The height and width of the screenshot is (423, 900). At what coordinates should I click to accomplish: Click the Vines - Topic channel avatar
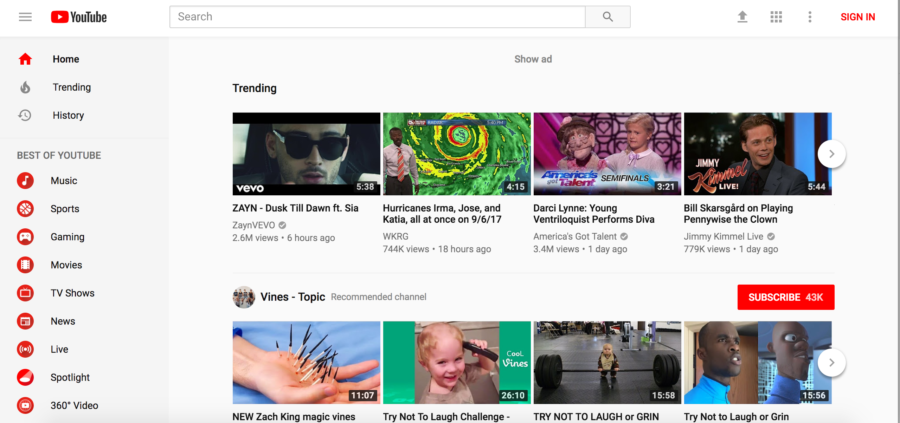[x=243, y=297]
